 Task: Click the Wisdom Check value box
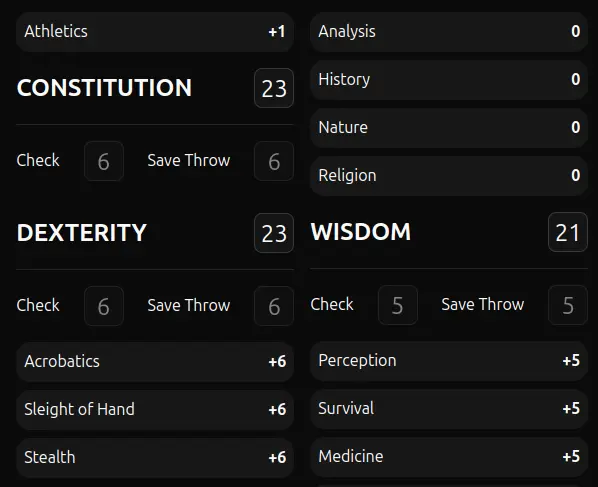(x=398, y=305)
